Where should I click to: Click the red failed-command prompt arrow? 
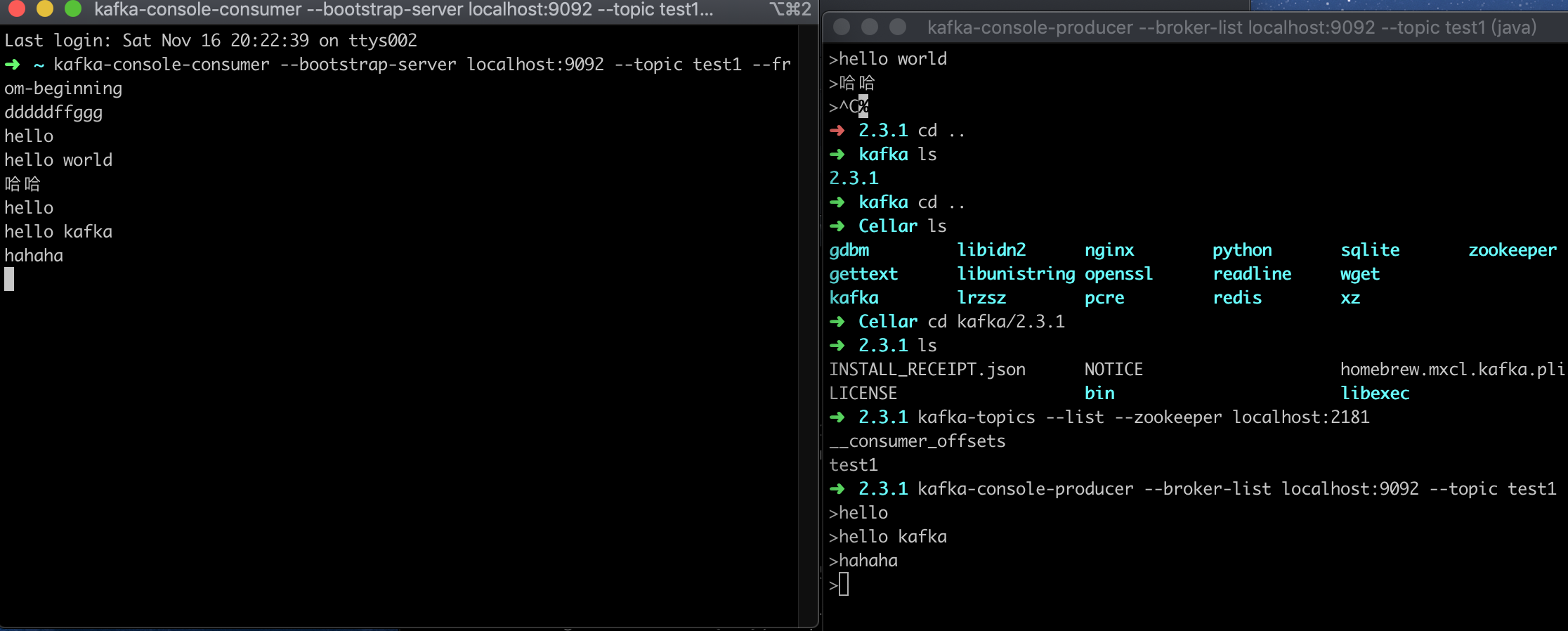click(x=837, y=131)
